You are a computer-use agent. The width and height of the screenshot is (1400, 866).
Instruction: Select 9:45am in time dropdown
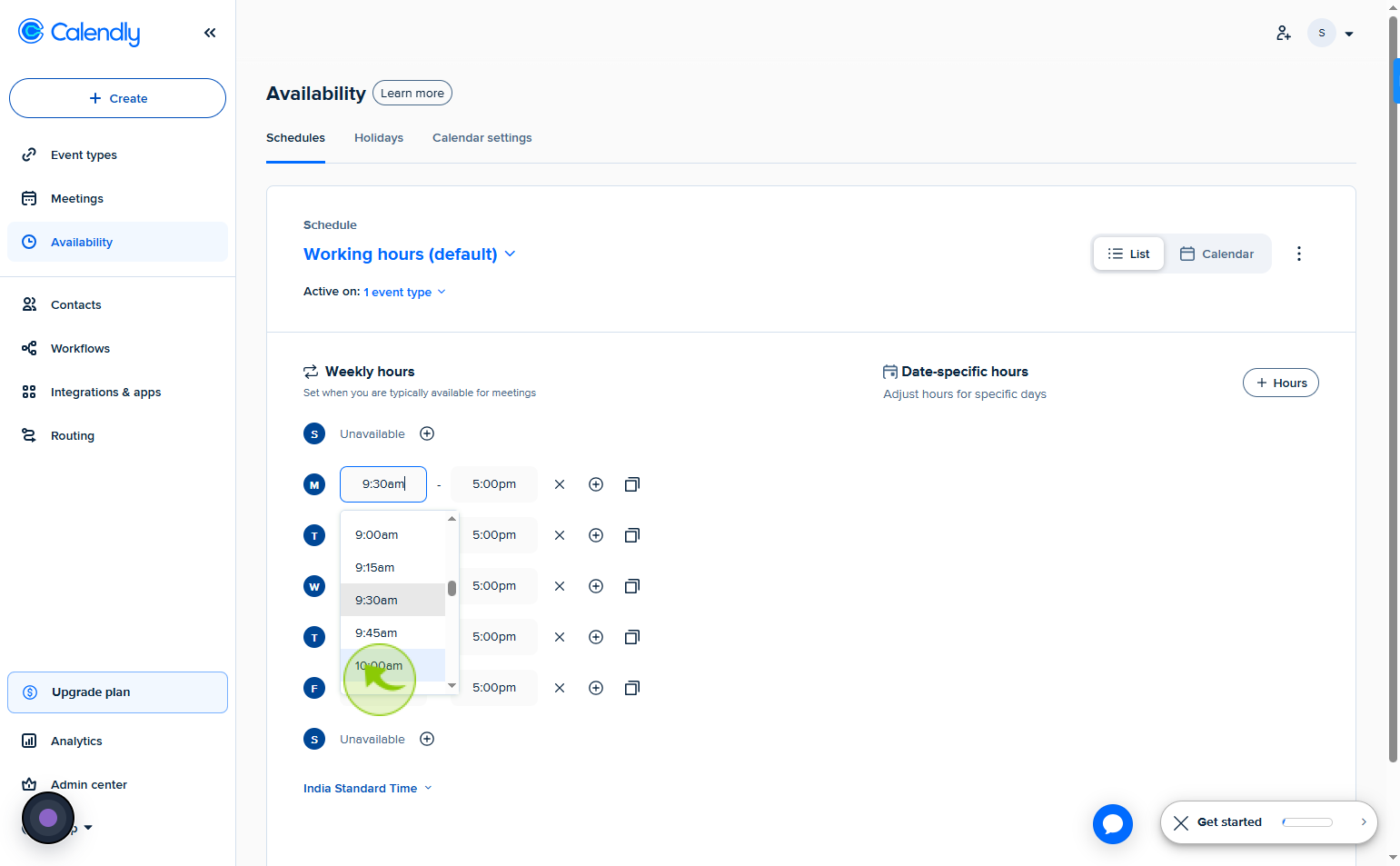point(392,632)
